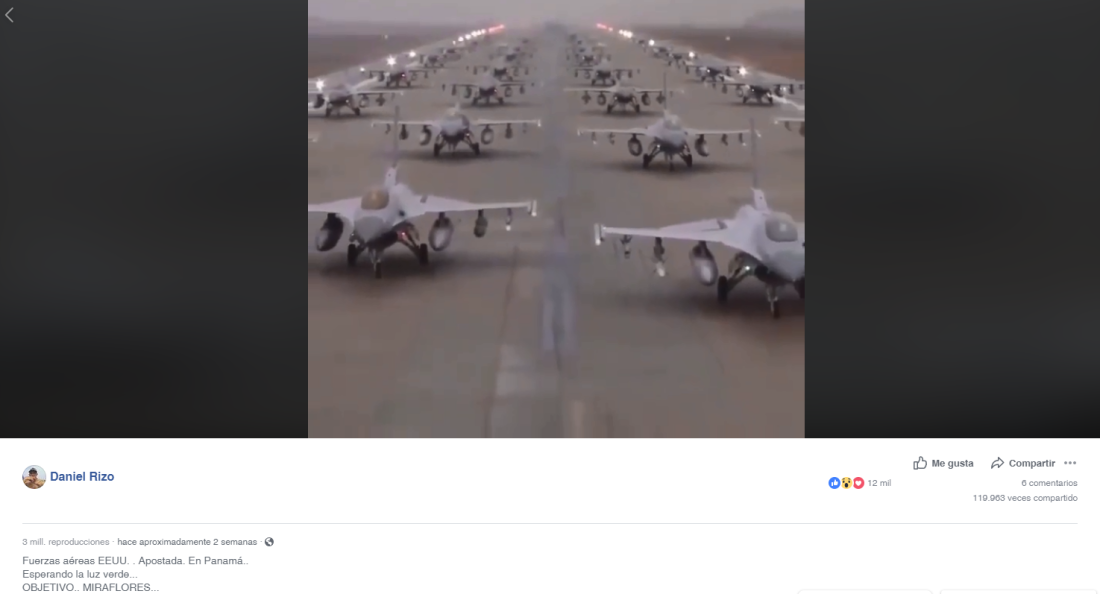Click the dark area left of video

coord(154,219)
